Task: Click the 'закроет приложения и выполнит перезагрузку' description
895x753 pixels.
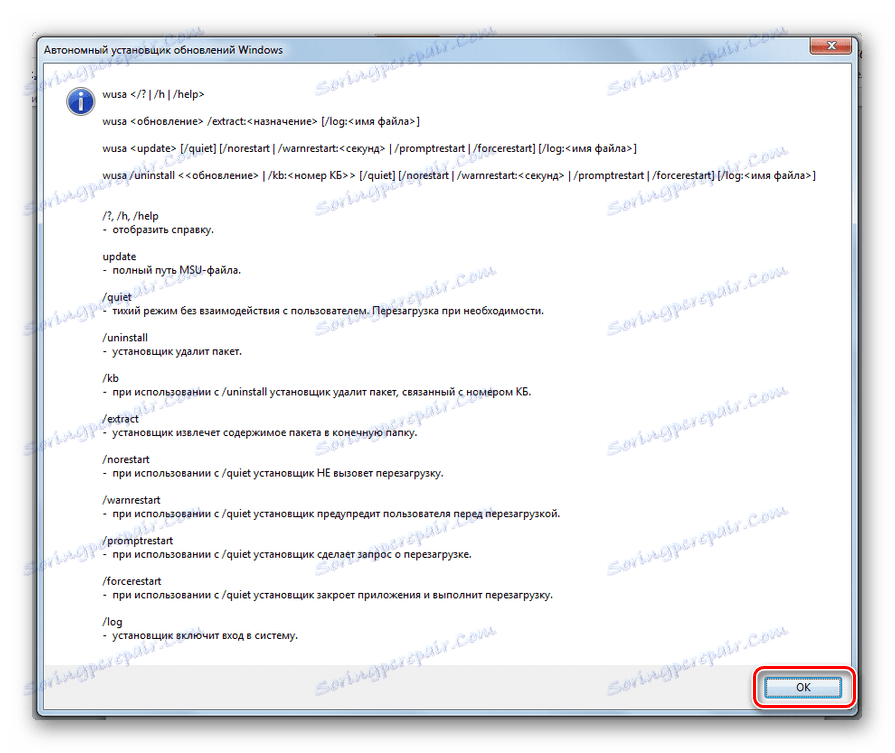Action: [328, 594]
